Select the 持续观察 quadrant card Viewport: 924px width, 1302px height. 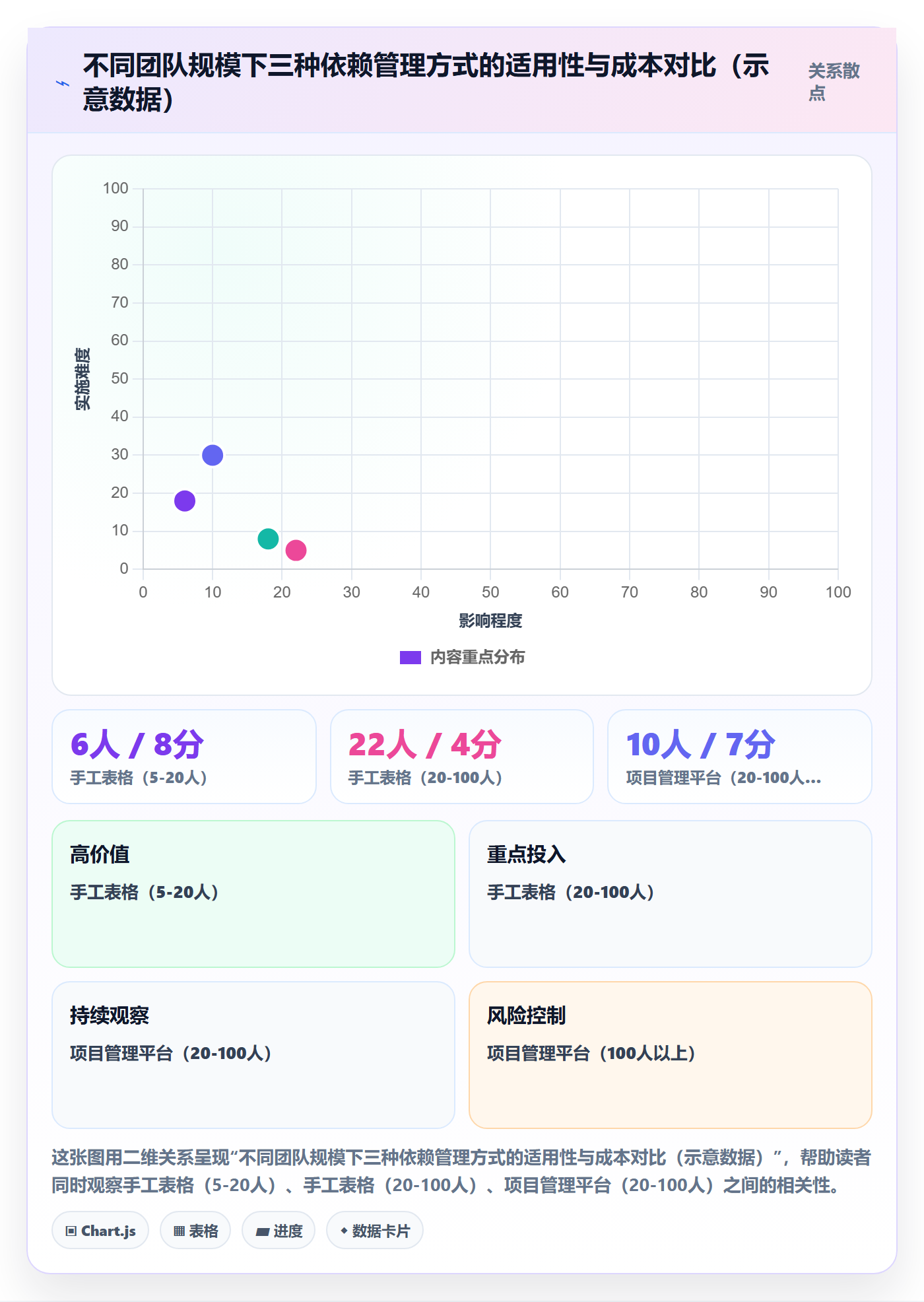tap(253, 1055)
